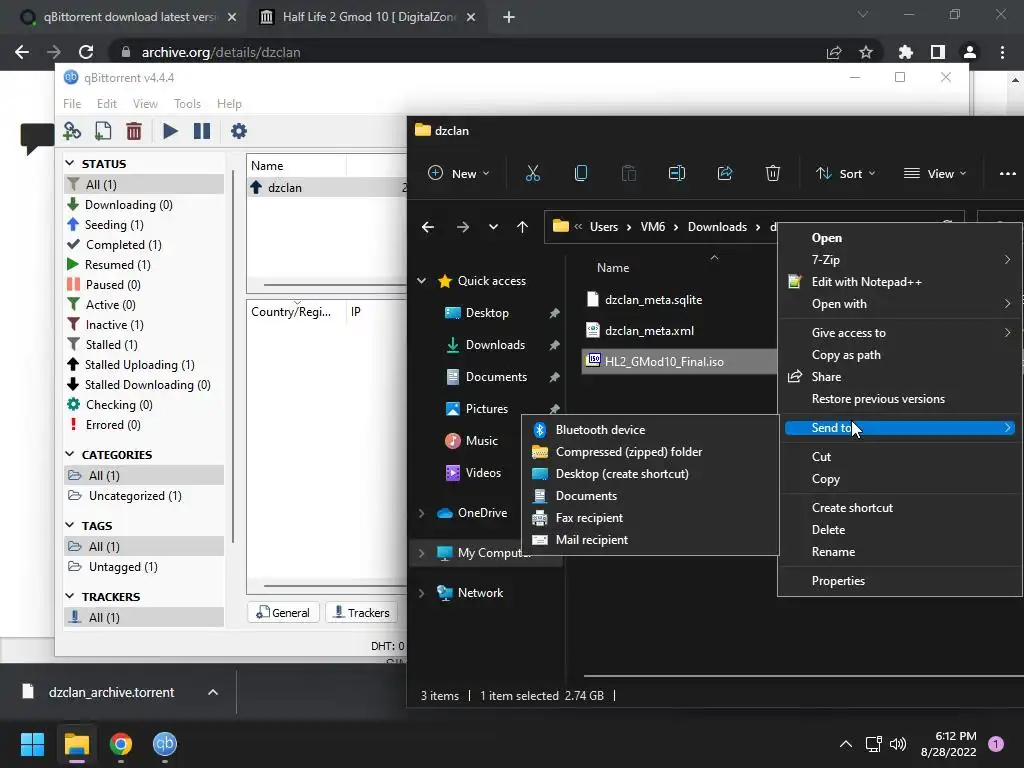The image size is (1024, 768).
Task: Open the New dropdown in Explorer
Action: 458,173
